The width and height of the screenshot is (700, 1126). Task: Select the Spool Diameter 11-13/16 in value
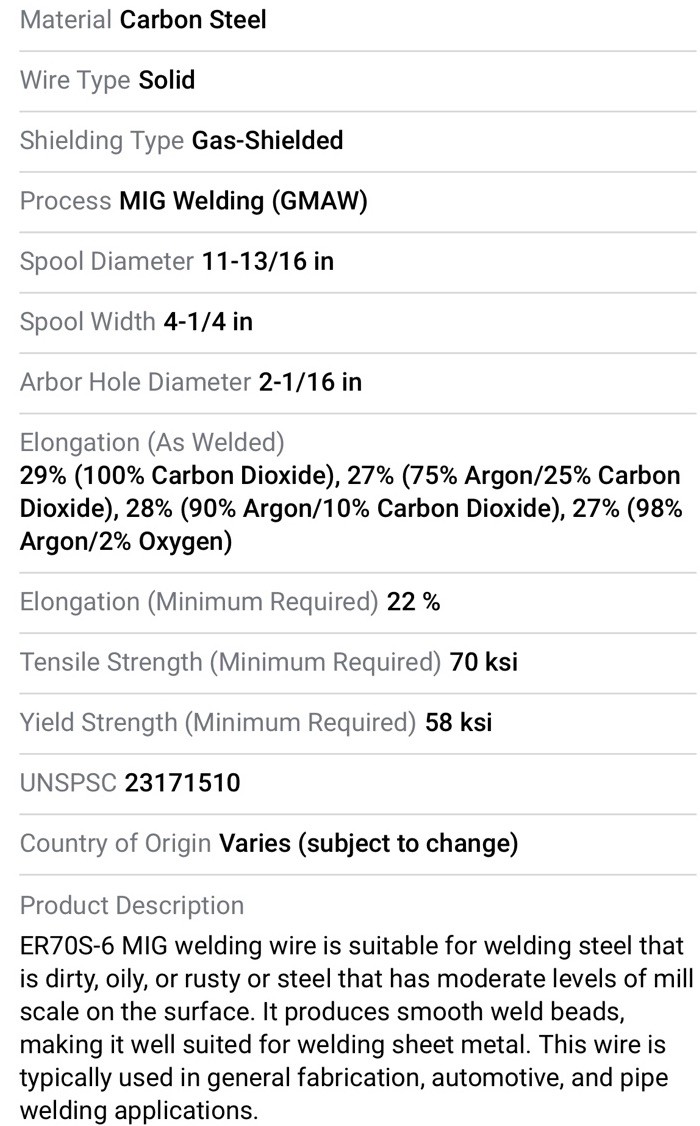(268, 261)
